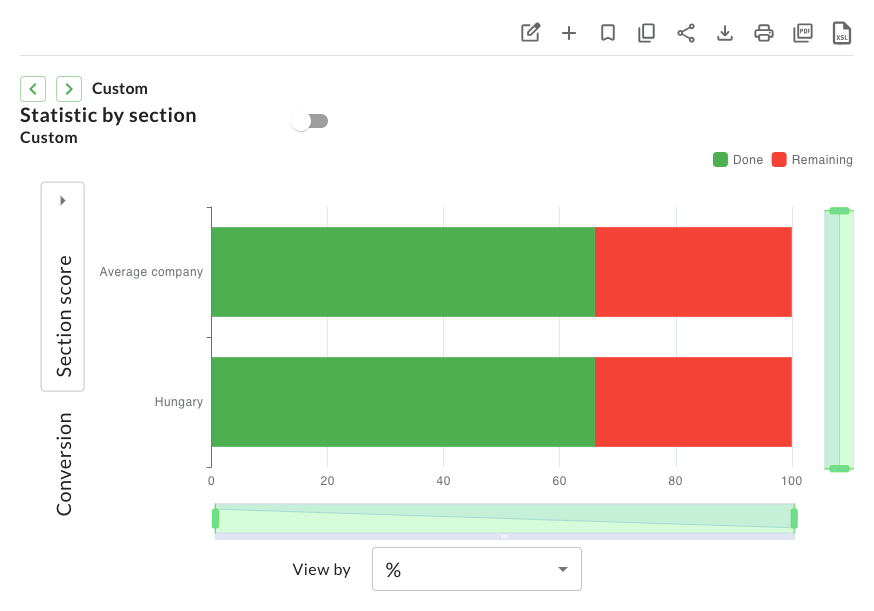Open the View by dropdown
874x611 pixels.
pyautogui.click(x=476, y=569)
